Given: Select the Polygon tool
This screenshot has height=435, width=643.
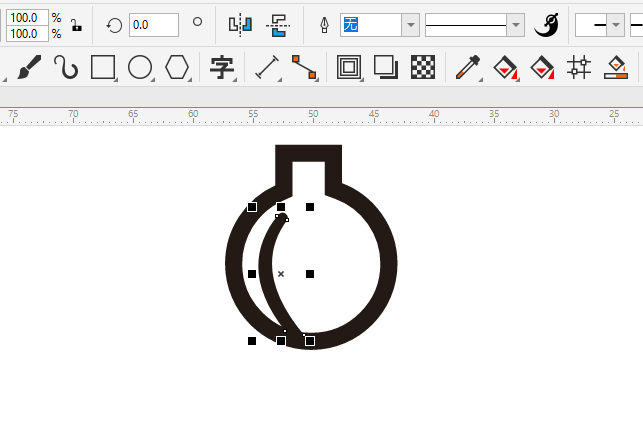Looking at the screenshot, I should tap(177, 67).
